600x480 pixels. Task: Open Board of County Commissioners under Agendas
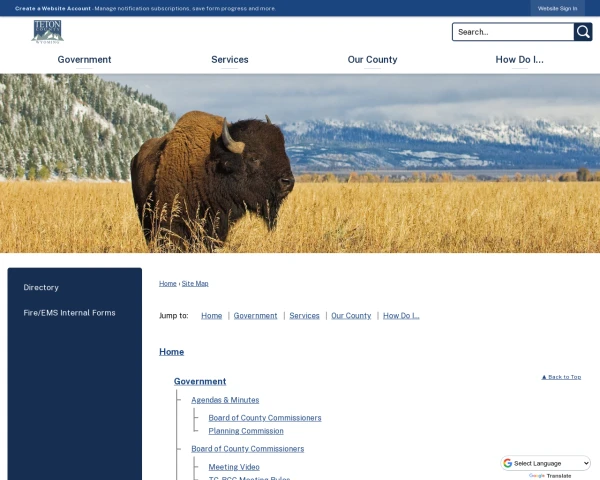pyautogui.click(x=265, y=418)
